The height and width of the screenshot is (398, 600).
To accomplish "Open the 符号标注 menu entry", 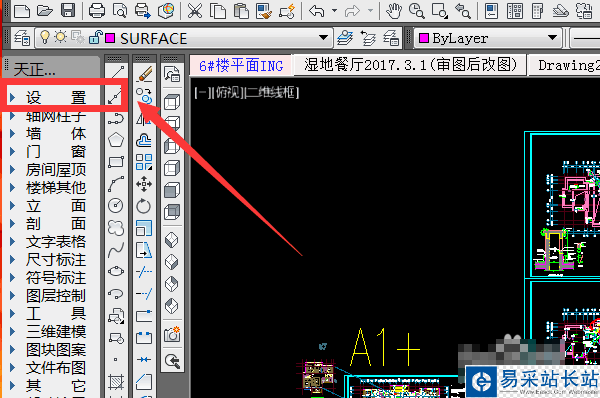I will (55, 277).
